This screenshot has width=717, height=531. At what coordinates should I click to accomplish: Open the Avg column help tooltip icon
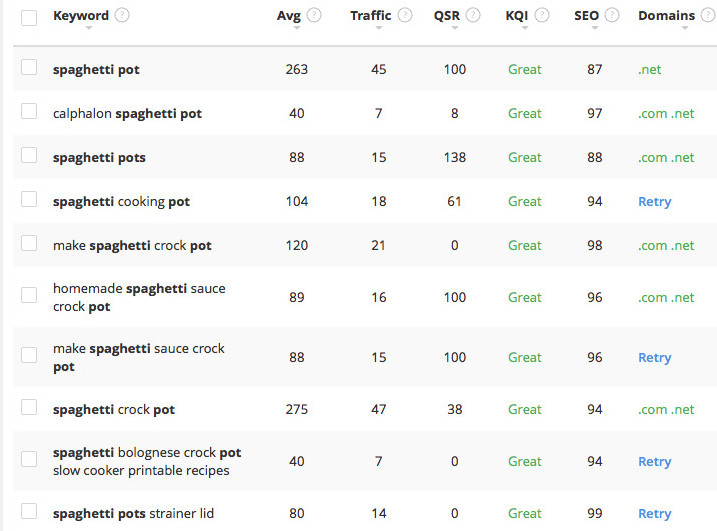(314, 15)
